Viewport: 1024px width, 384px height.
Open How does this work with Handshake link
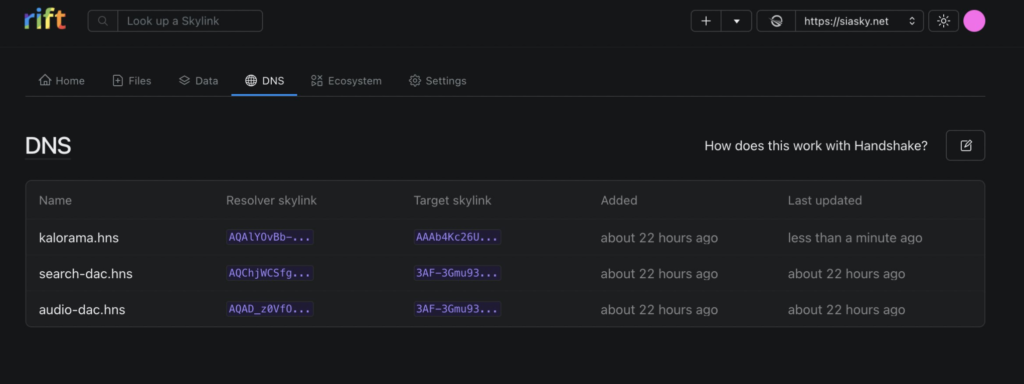coord(816,146)
